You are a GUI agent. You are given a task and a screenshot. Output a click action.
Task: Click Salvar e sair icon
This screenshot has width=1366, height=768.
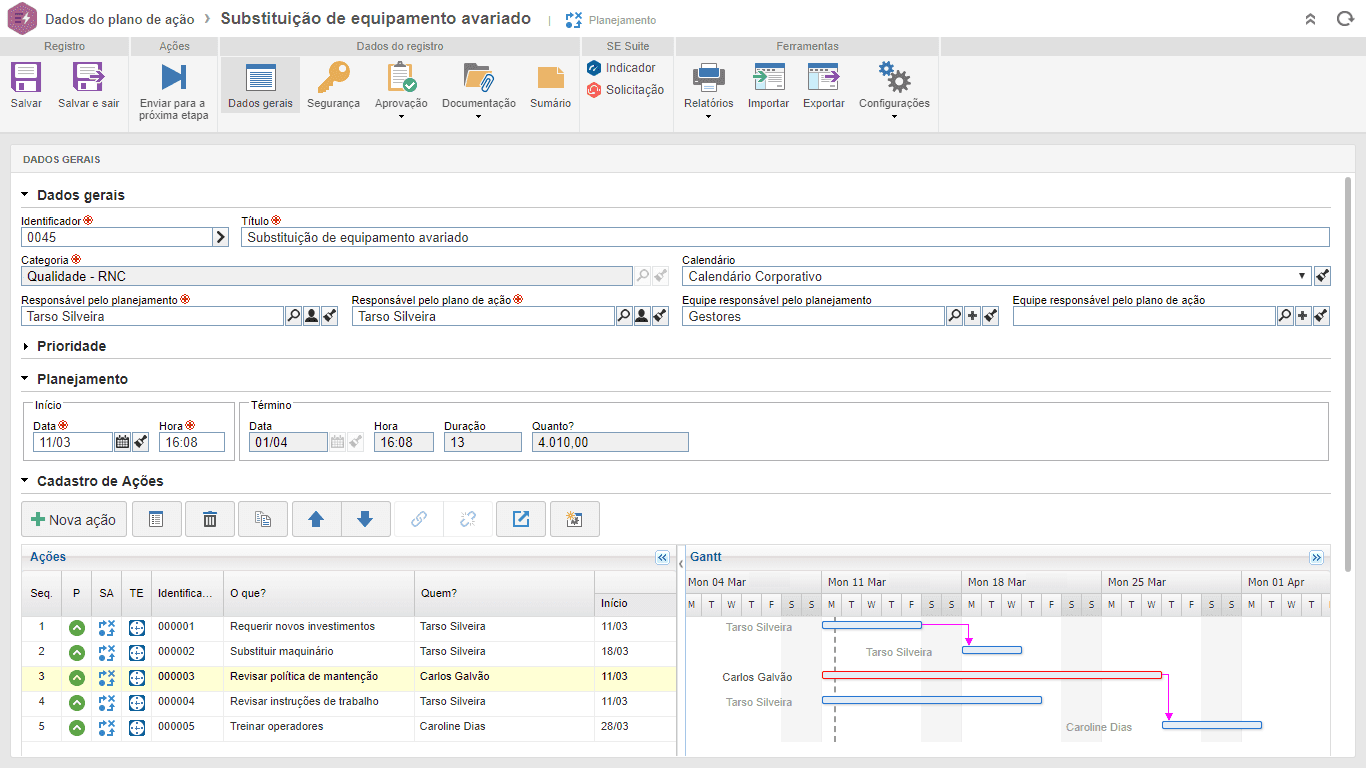pyautogui.click(x=88, y=77)
